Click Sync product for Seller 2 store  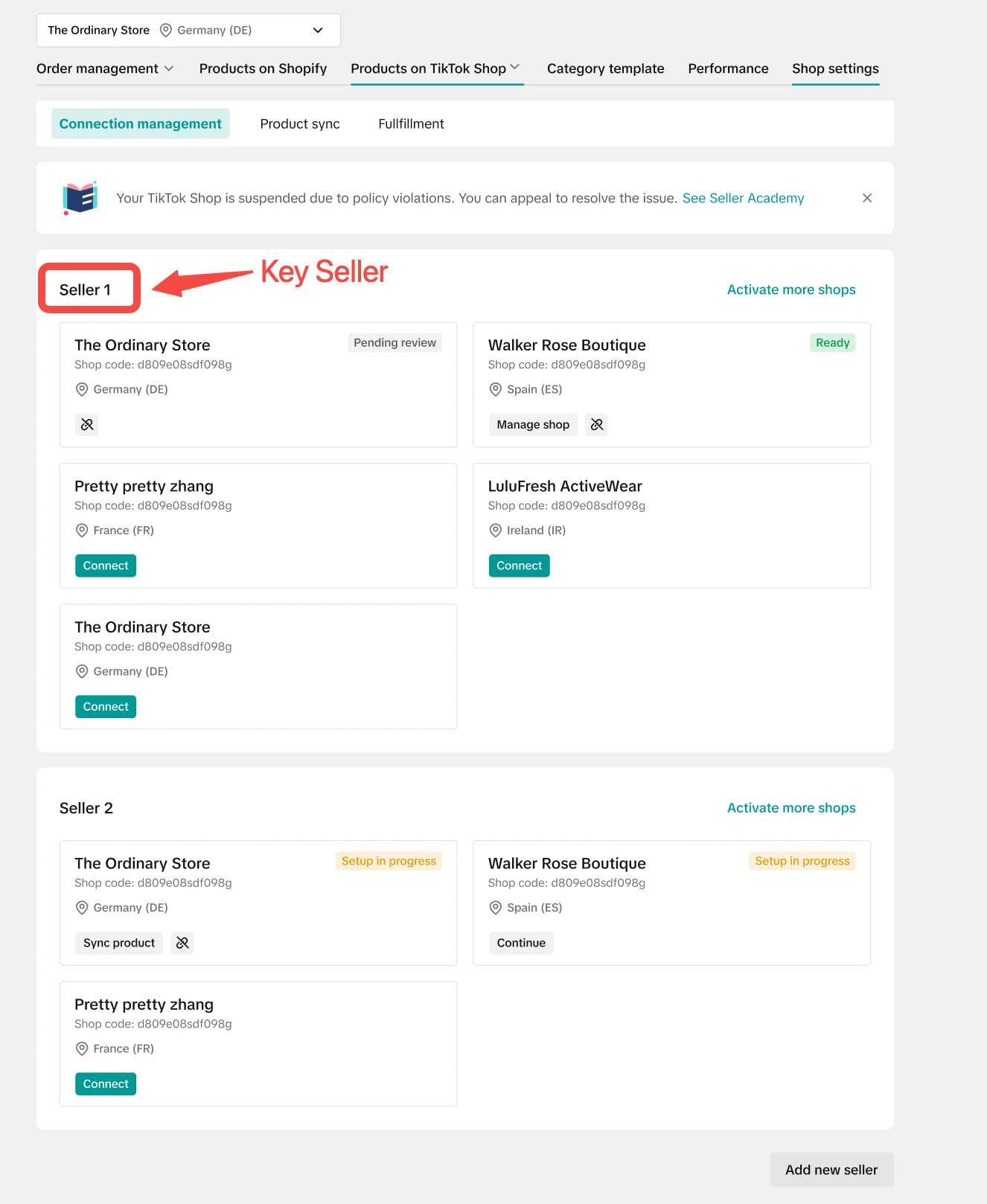[119, 943]
